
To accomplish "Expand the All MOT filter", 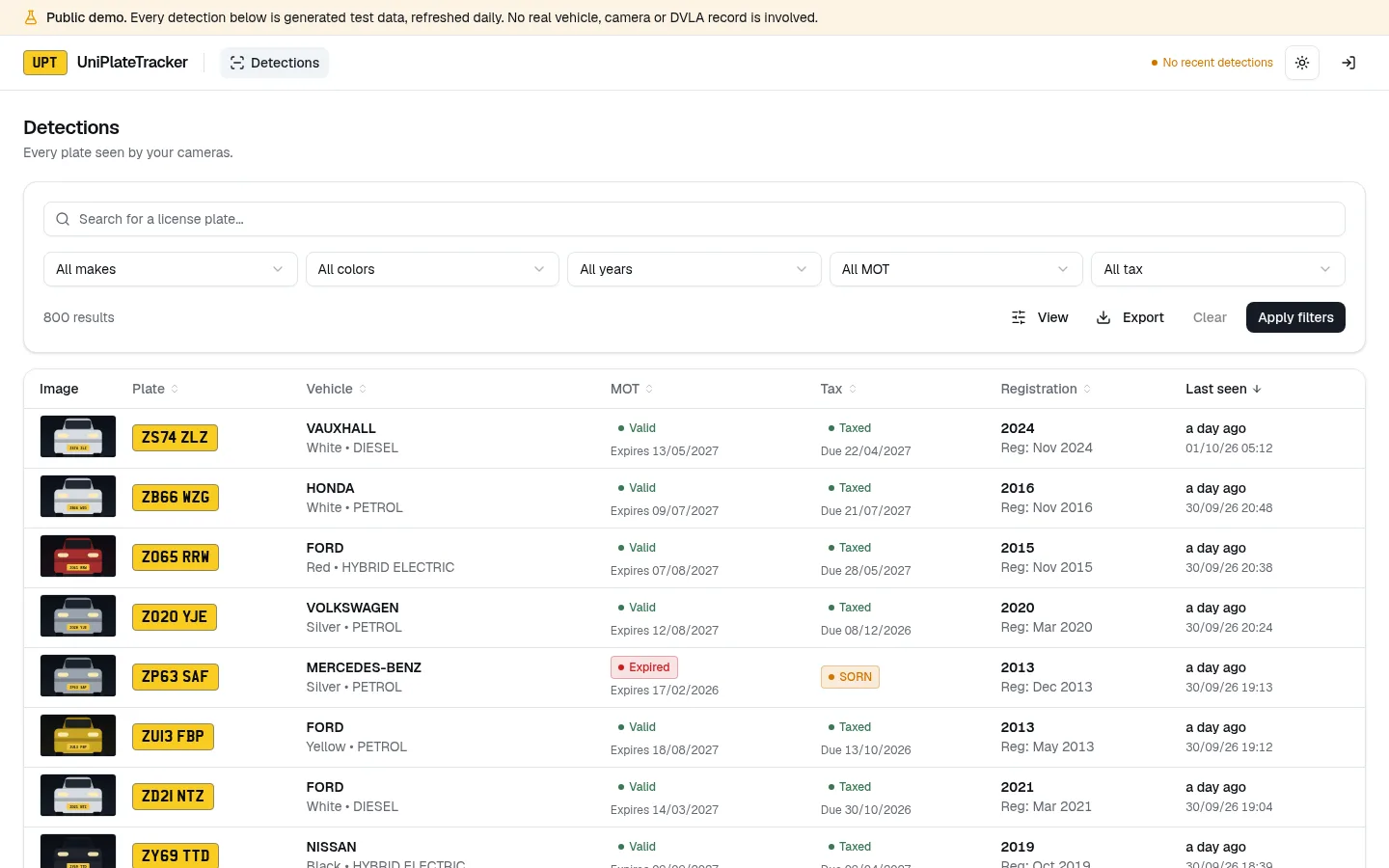I will 956,269.
